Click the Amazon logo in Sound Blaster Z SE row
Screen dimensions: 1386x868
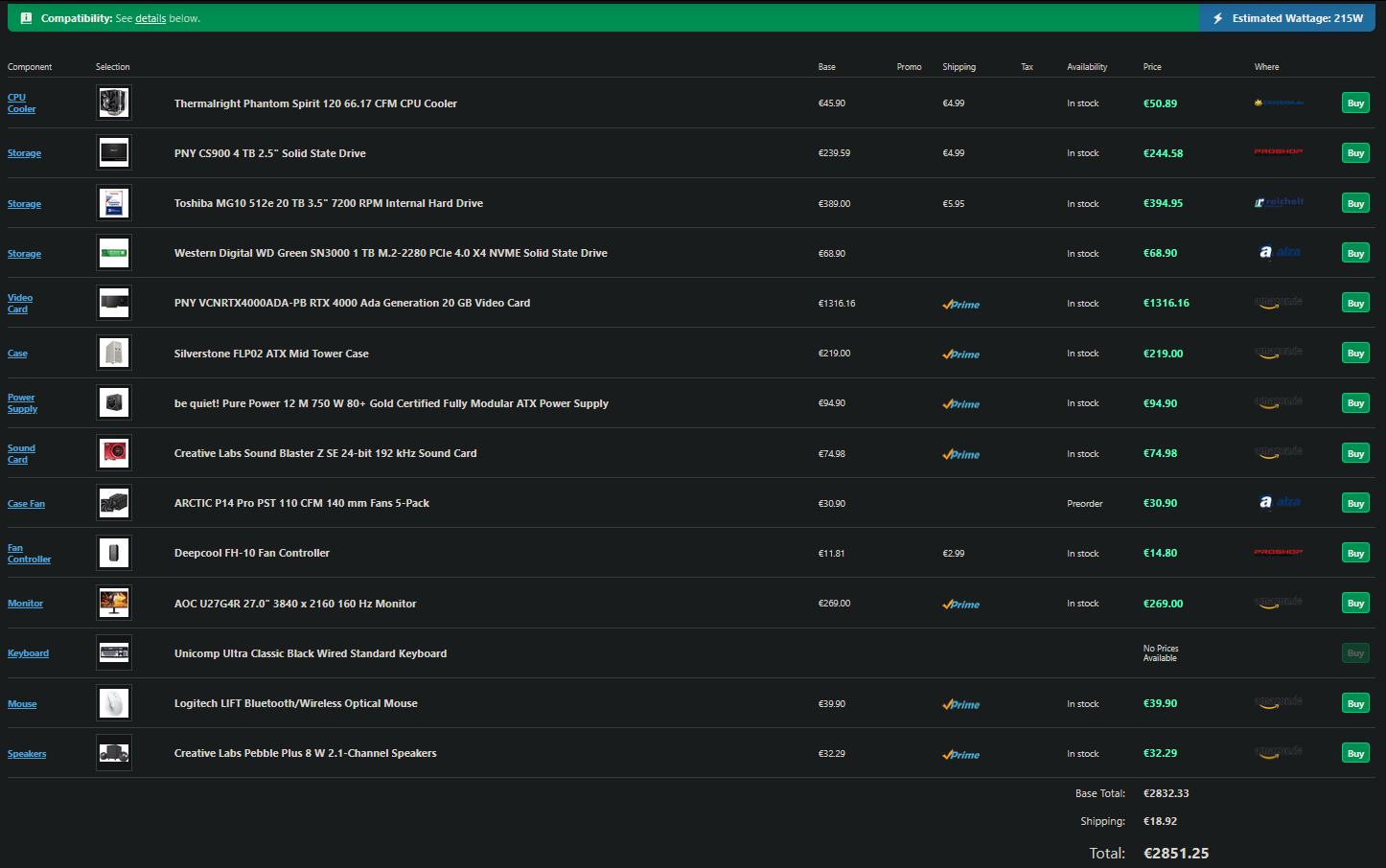tap(1279, 452)
